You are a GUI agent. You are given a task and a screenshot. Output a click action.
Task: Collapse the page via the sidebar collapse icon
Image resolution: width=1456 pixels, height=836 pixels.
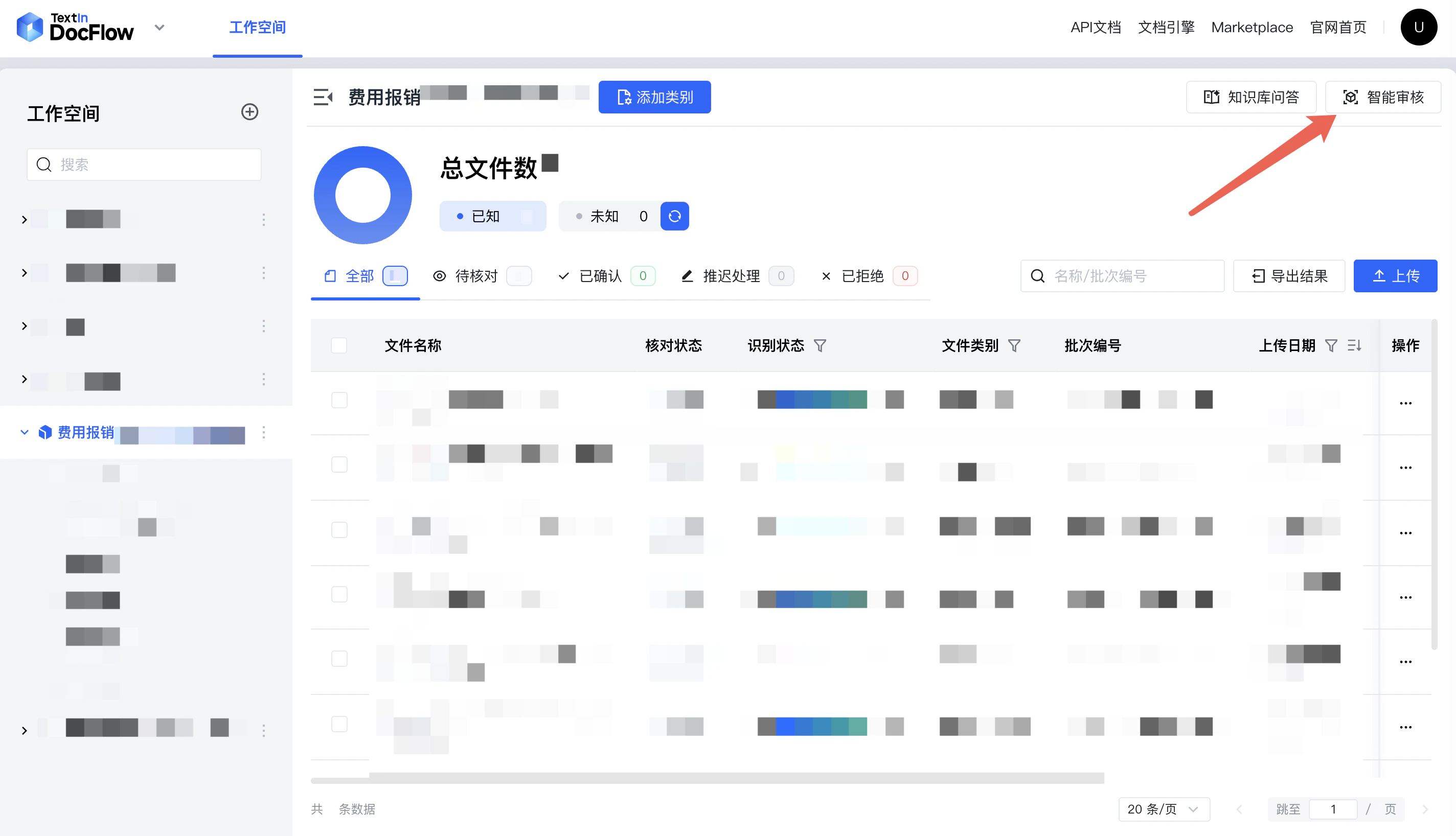pos(324,97)
